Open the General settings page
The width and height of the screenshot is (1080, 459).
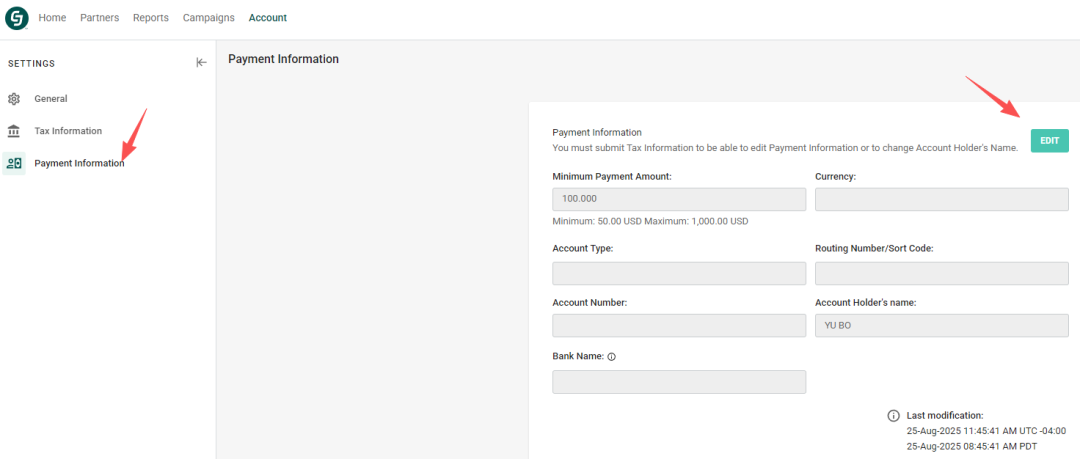click(x=51, y=99)
